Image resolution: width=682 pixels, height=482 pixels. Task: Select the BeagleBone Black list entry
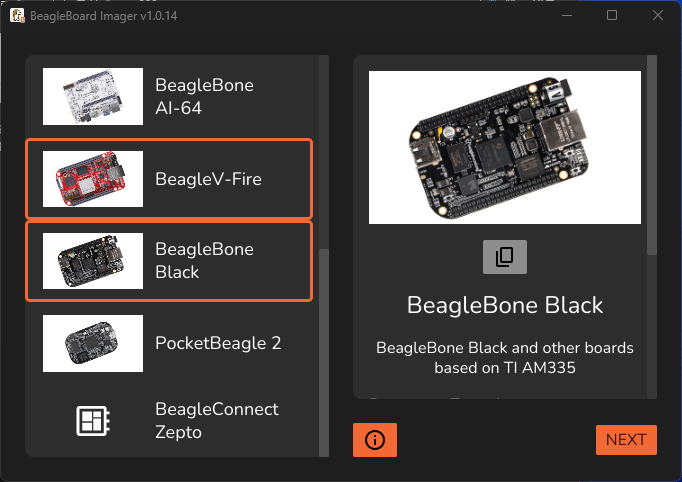pyautogui.click(x=169, y=261)
